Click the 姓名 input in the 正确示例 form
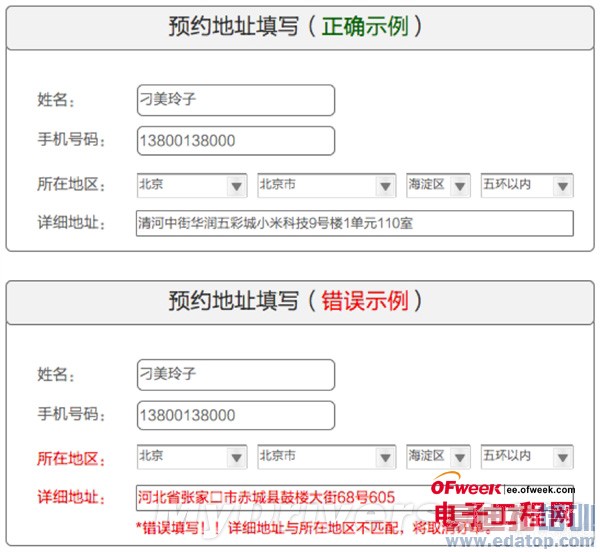Screen dimensions: 600x552 (236, 100)
